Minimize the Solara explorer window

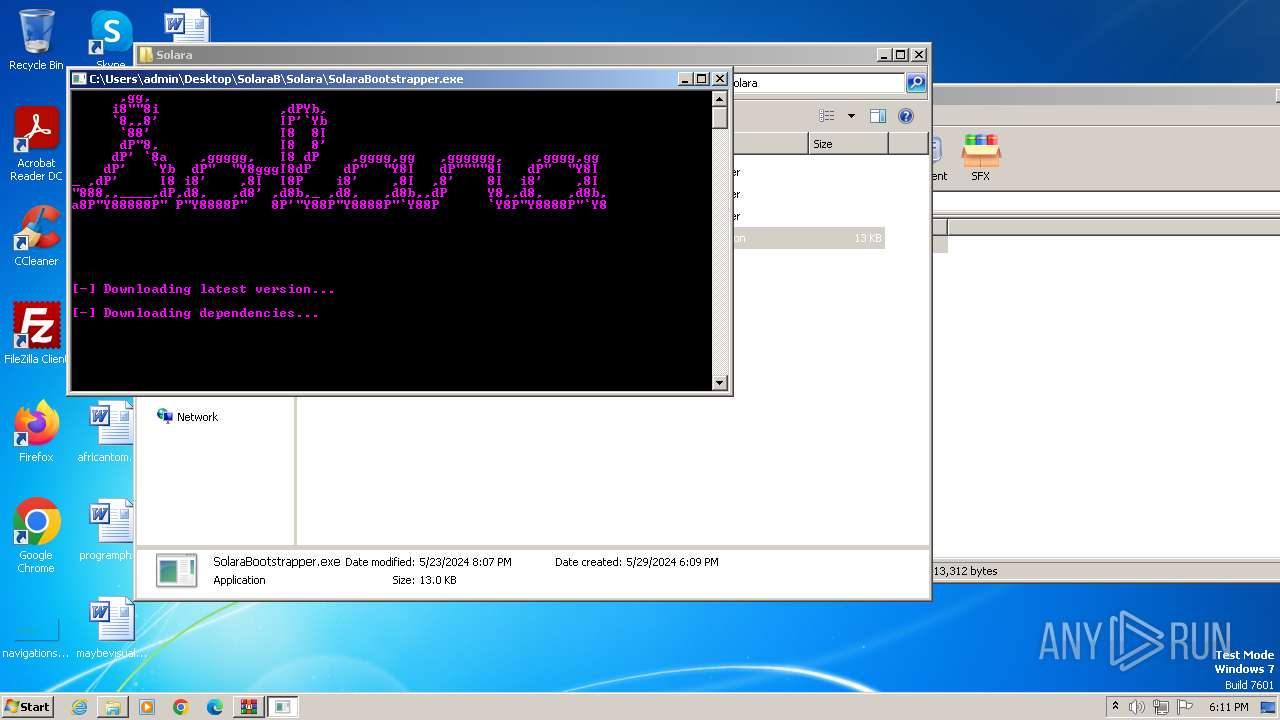(884, 55)
